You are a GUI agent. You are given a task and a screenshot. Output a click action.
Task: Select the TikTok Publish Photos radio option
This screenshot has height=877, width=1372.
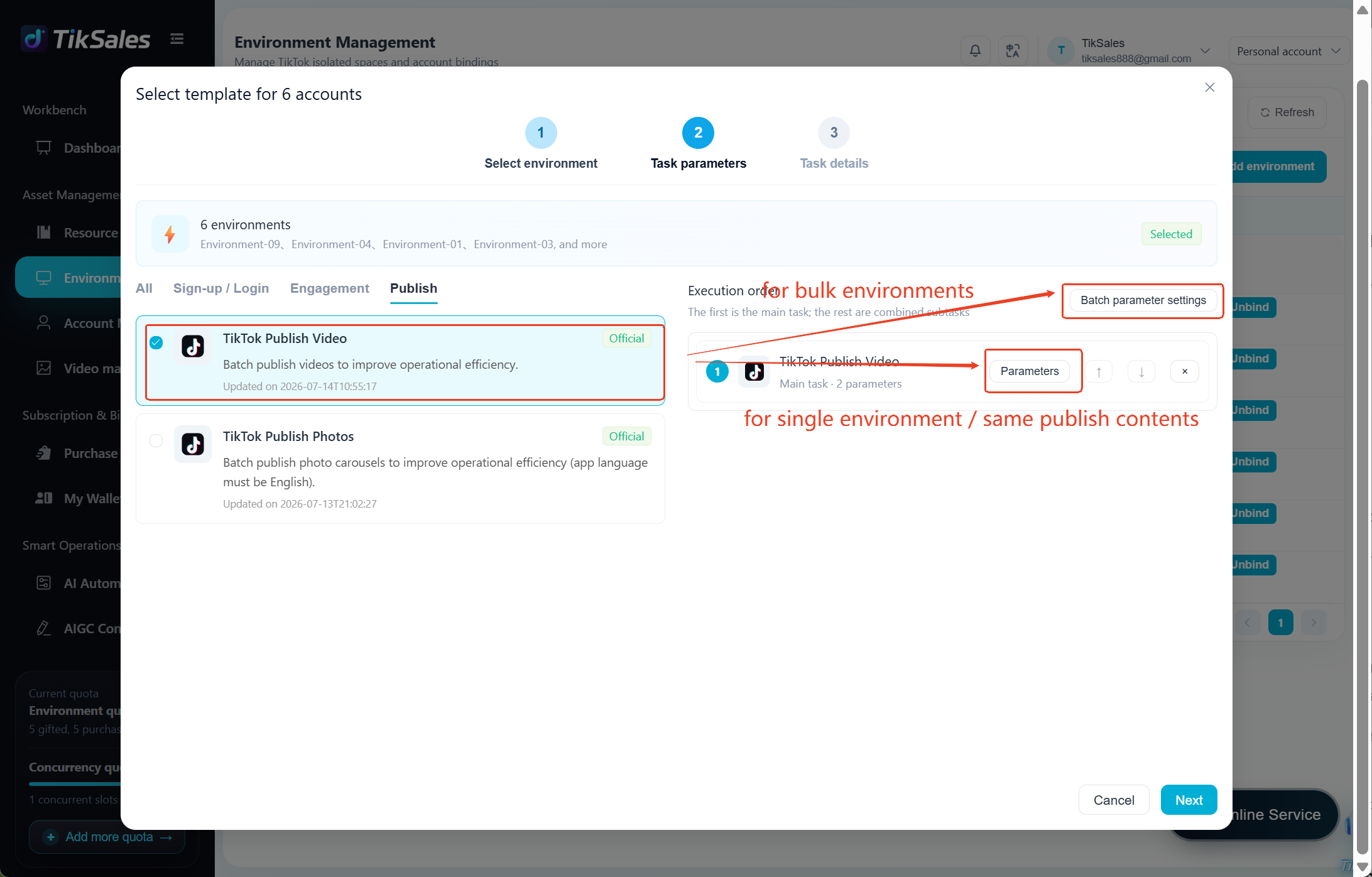coord(156,440)
